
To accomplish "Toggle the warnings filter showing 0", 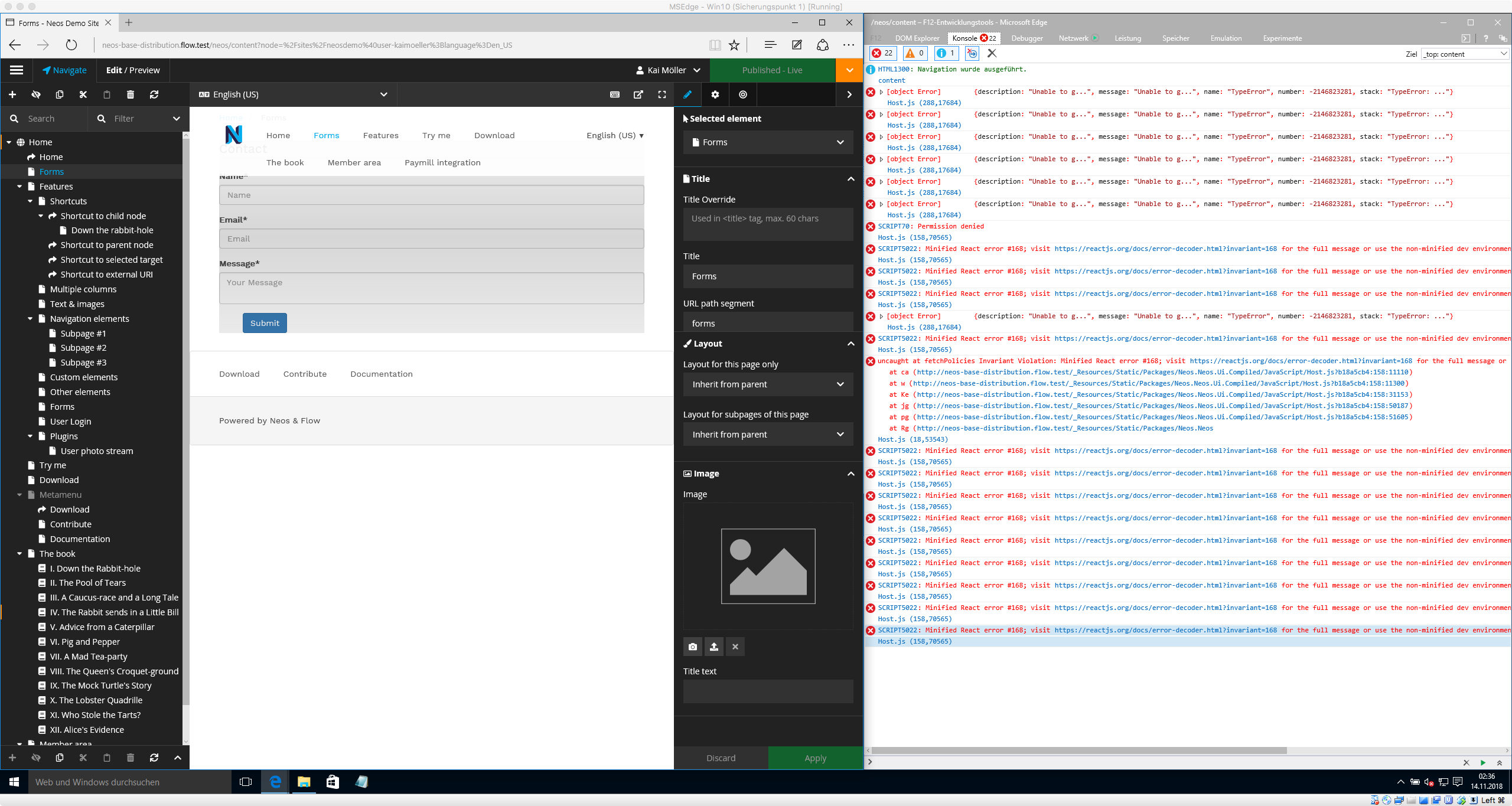I will click(x=915, y=53).
